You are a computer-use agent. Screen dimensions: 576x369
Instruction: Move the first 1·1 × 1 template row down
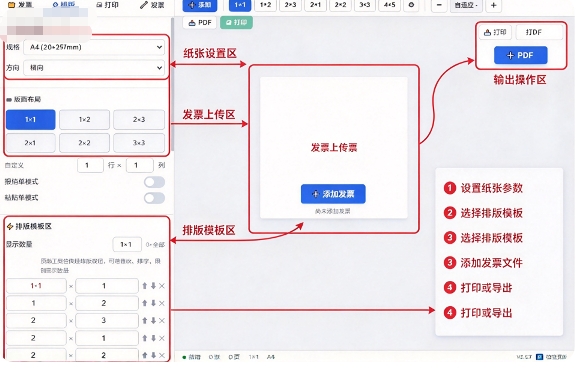[153, 286]
